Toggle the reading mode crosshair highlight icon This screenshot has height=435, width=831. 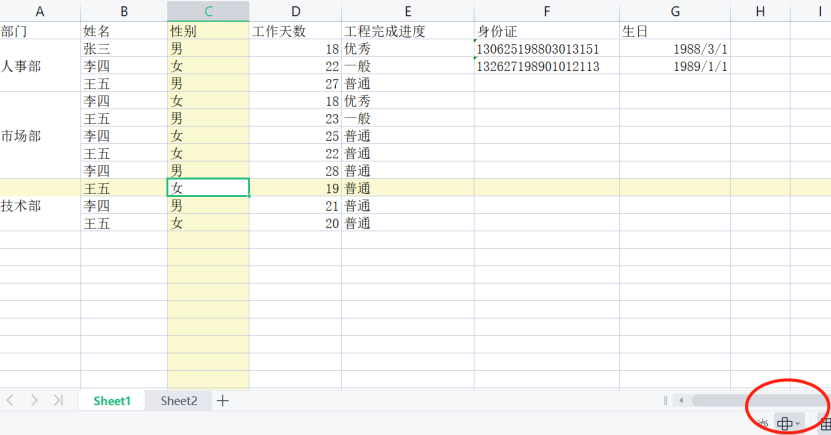point(784,423)
